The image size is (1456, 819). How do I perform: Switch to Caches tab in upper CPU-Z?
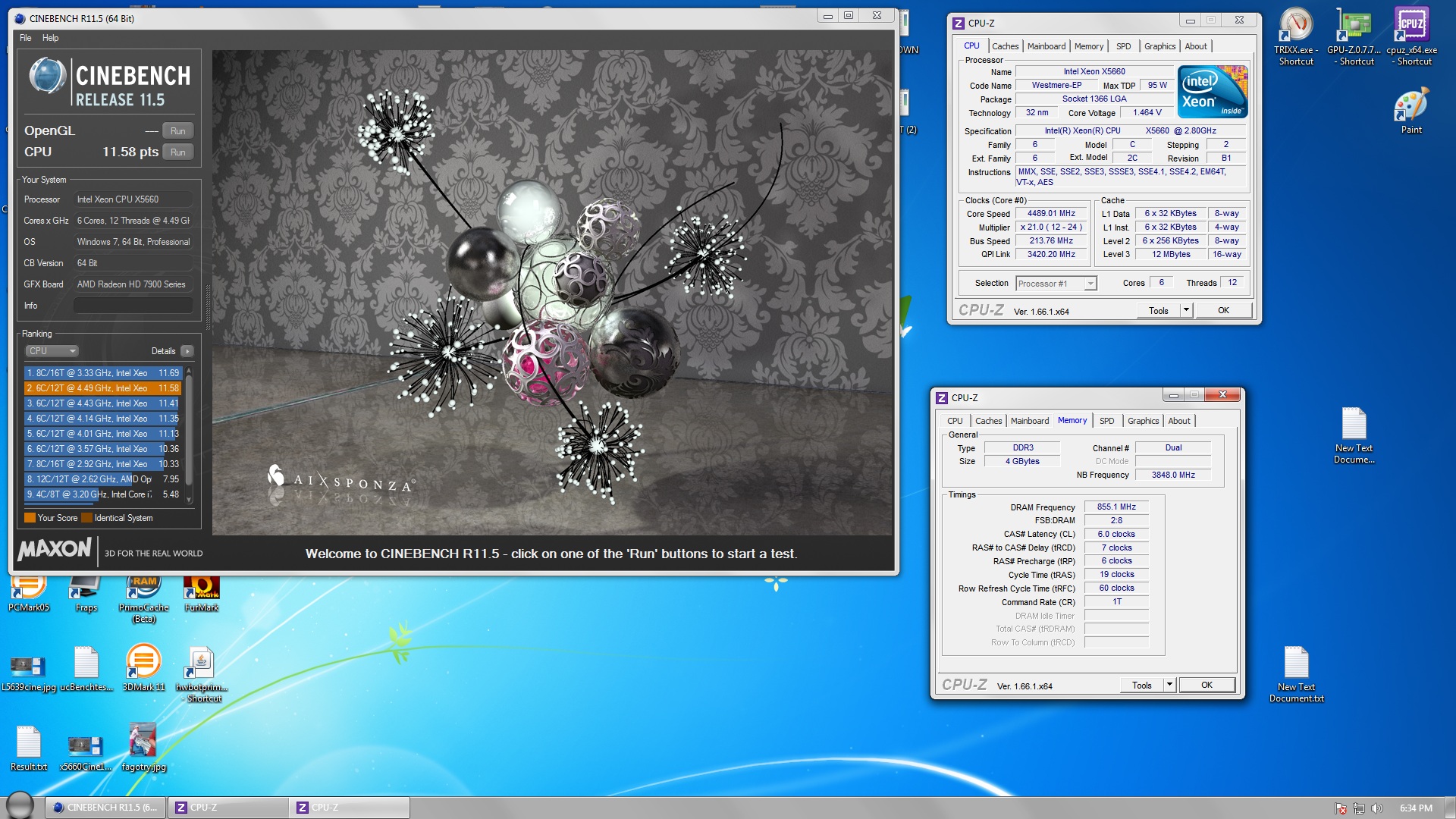1005,46
